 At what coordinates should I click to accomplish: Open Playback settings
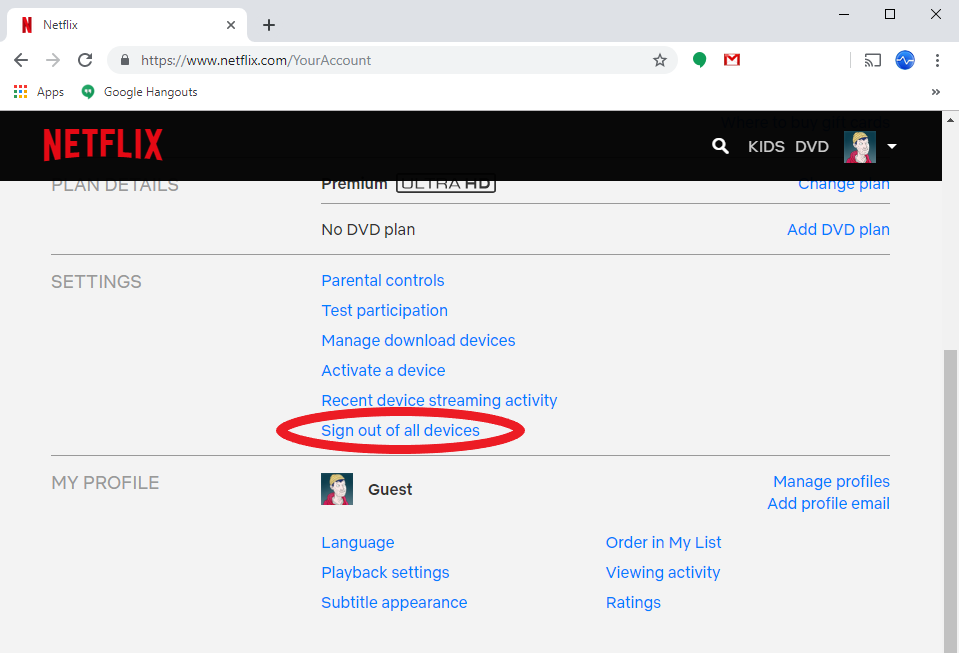click(x=385, y=573)
